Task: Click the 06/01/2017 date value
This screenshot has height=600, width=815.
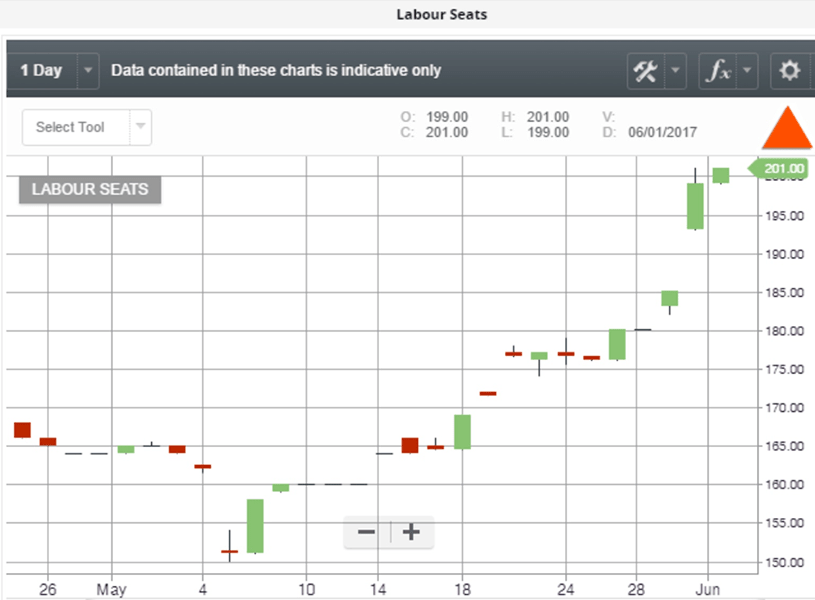Action: pos(662,133)
